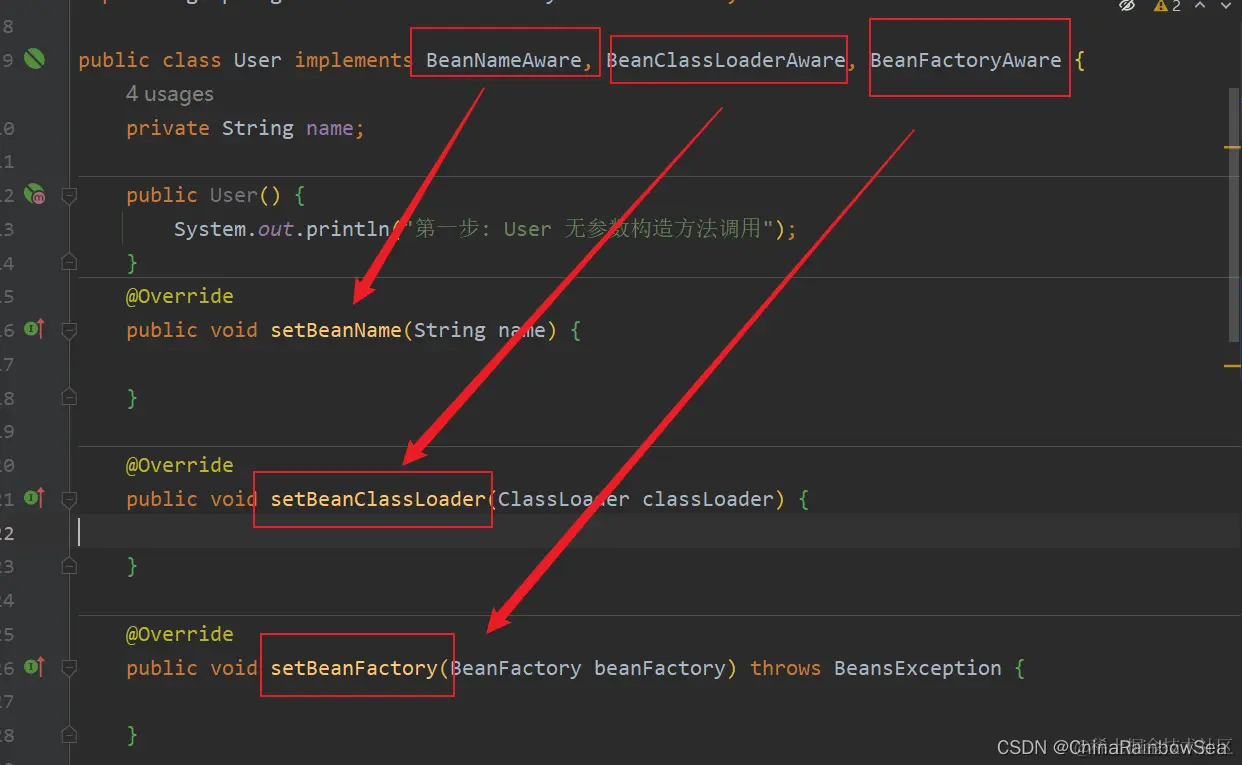Click the lower yellow warning stripe on the scrollbar
The width and height of the screenshot is (1242, 765).
tap(1232, 366)
